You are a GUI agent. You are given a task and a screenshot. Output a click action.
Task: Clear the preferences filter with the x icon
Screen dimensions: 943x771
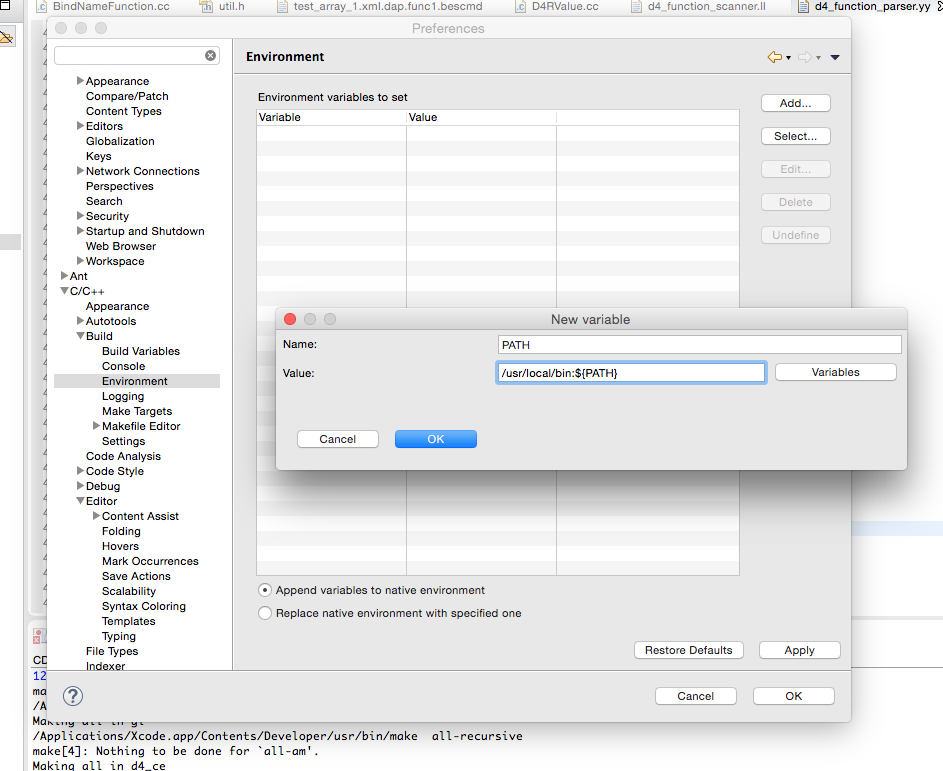210,57
